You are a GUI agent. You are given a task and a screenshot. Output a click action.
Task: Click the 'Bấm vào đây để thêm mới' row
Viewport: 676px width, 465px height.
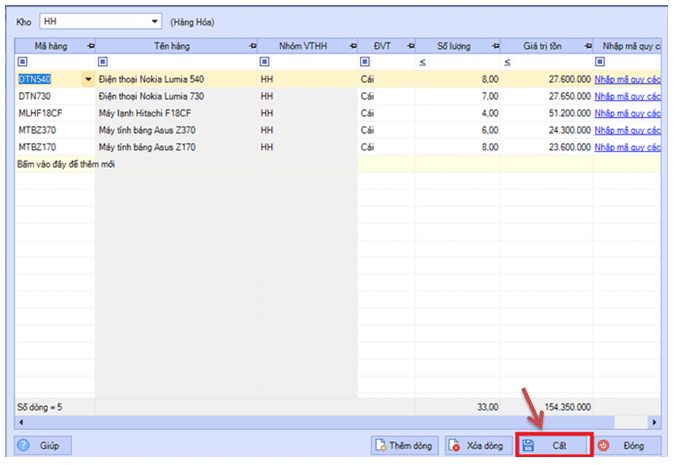point(66,164)
